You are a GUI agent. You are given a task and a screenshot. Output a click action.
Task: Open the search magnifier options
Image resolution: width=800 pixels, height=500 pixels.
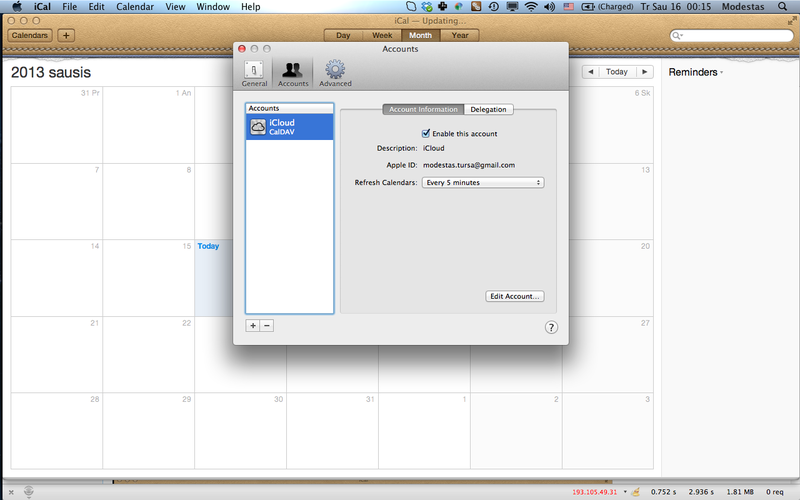677,35
